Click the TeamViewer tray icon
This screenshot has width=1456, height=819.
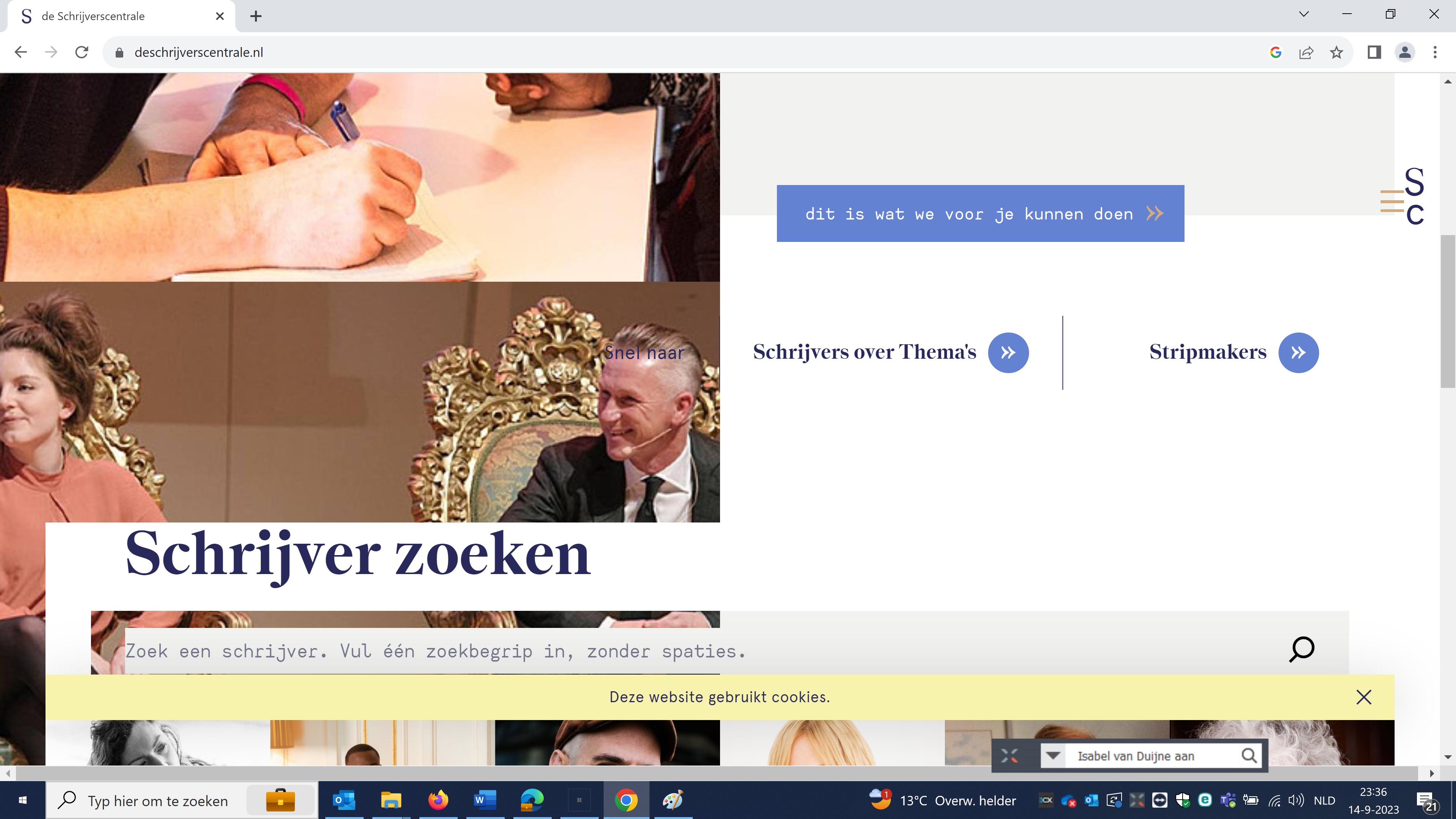[1160, 800]
